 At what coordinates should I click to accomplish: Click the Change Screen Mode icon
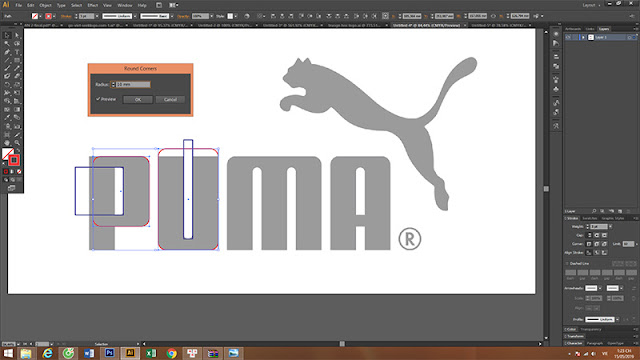[x=11, y=188]
